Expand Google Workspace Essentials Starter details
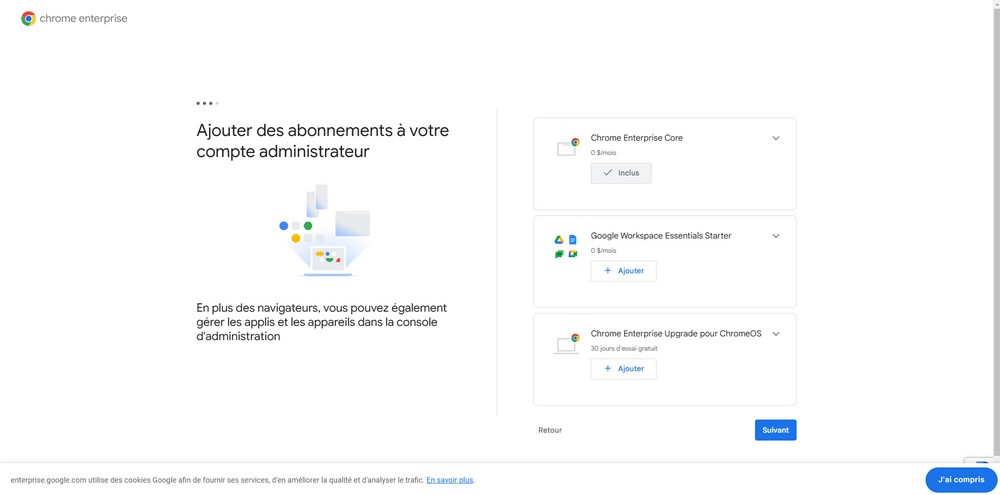 coord(776,236)
